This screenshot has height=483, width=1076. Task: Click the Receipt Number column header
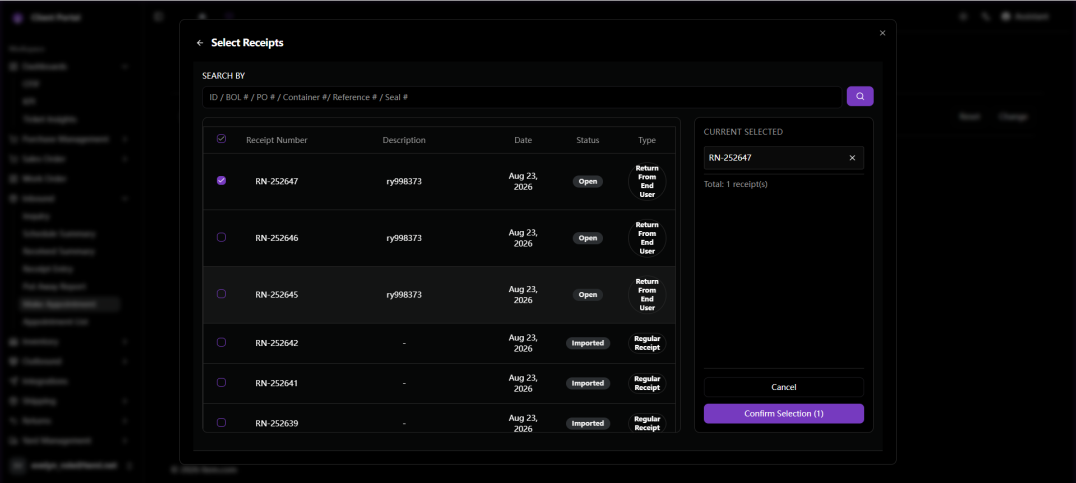[x=277, y=140]
